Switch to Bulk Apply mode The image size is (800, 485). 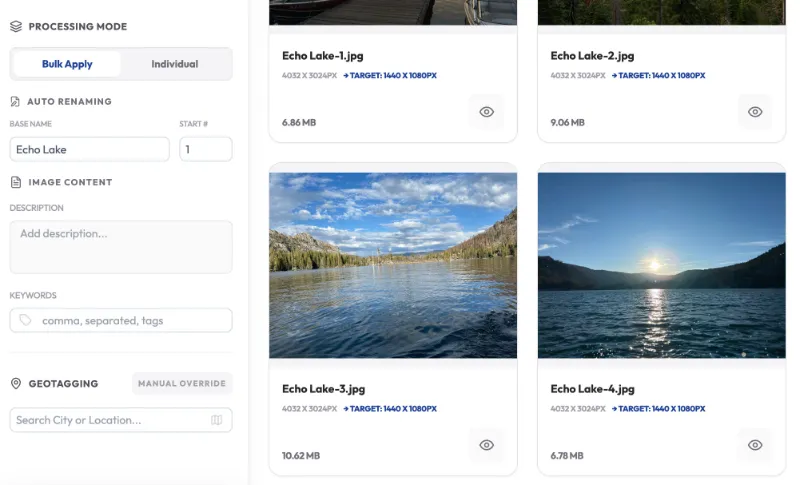[67, 64]
